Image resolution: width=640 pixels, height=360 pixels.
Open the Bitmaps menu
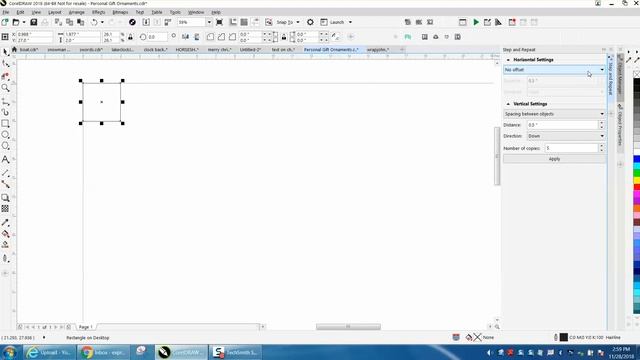pos(120,12)
